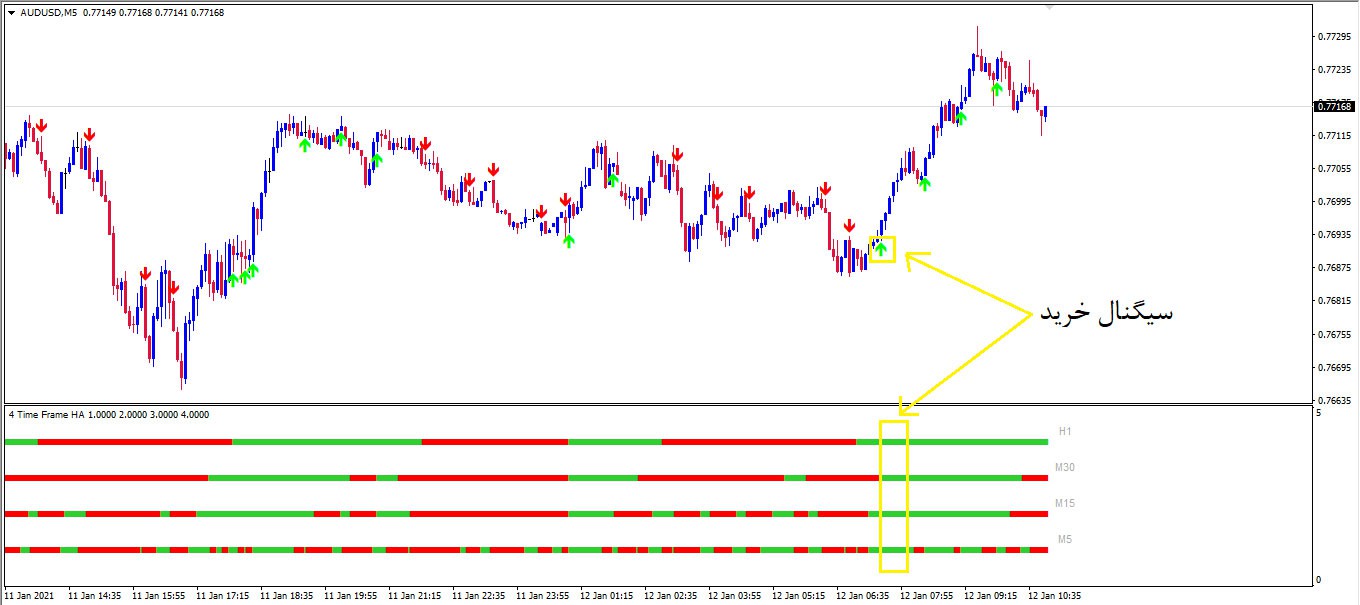Viewport: 1360px width, 605px height.
Task: Click the 0.76755 price scale value
Action: (x=1336, y=334)
